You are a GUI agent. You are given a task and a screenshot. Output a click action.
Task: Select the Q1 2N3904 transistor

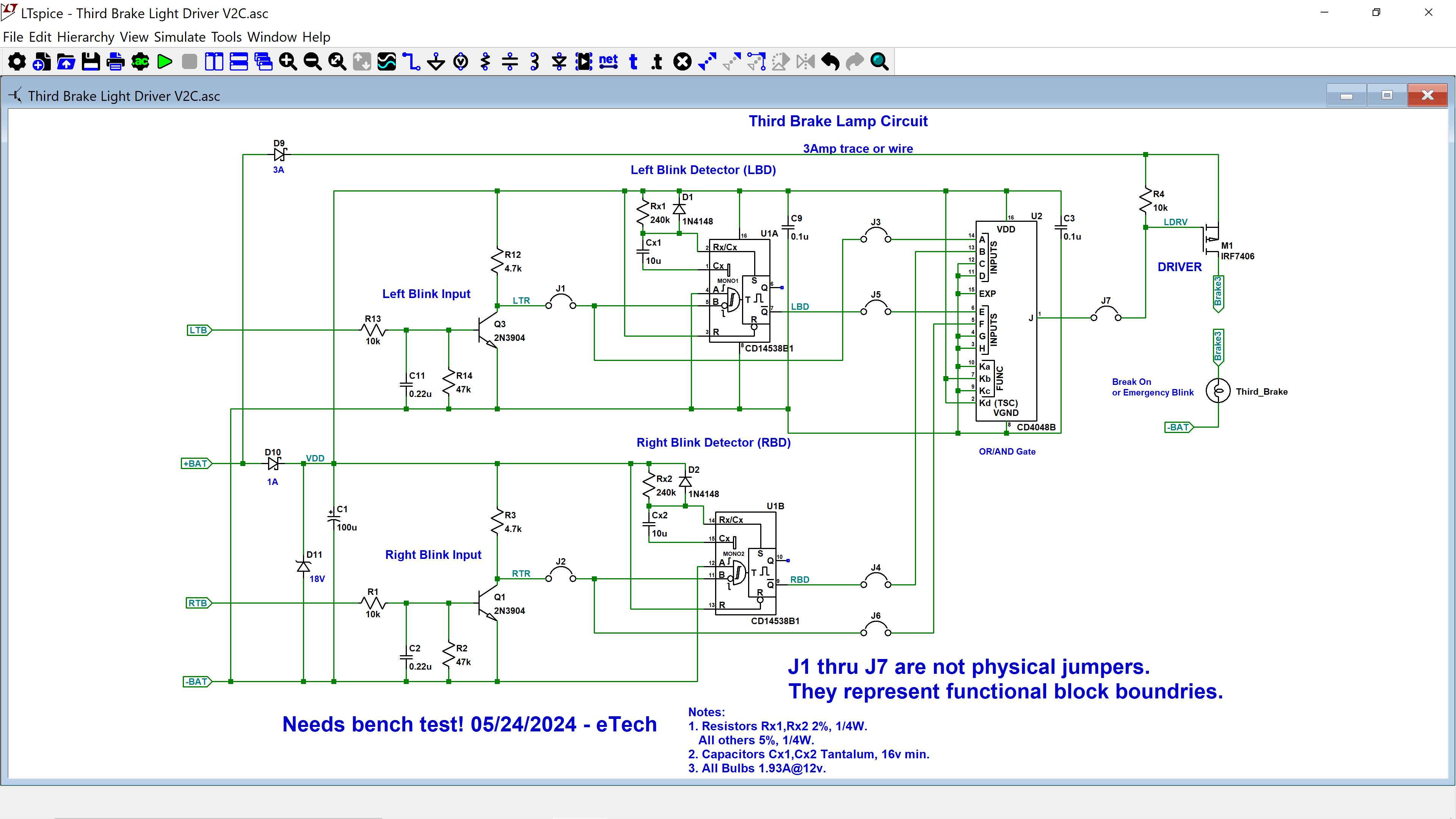click(x=488, y=604)
